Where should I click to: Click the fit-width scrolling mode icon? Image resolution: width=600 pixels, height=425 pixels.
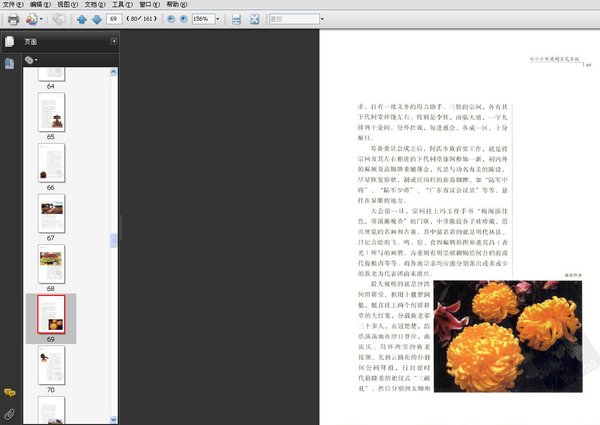click(237, 19)
